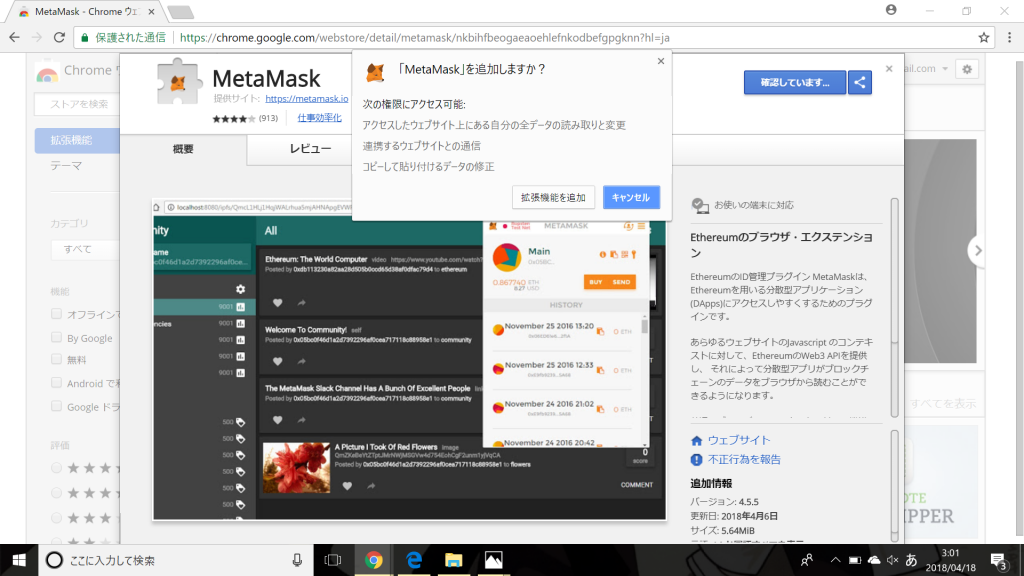Click the OneDrive cloud tray icon

[874, 560]
